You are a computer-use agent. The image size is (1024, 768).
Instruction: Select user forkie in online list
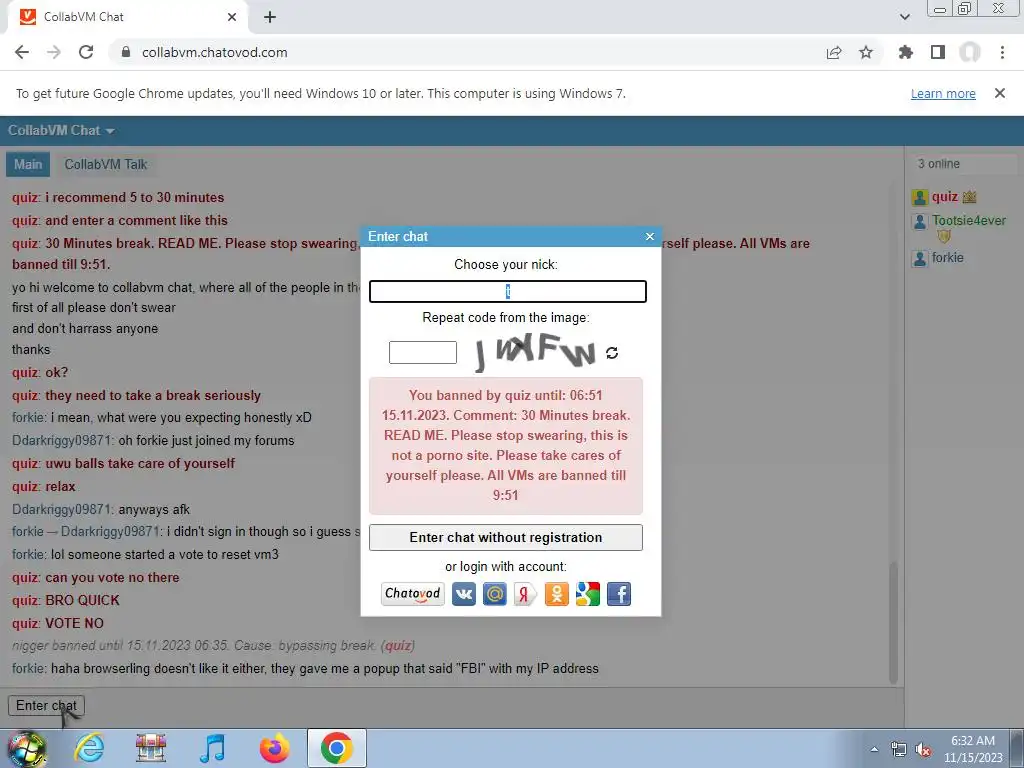tap(948, 258)
